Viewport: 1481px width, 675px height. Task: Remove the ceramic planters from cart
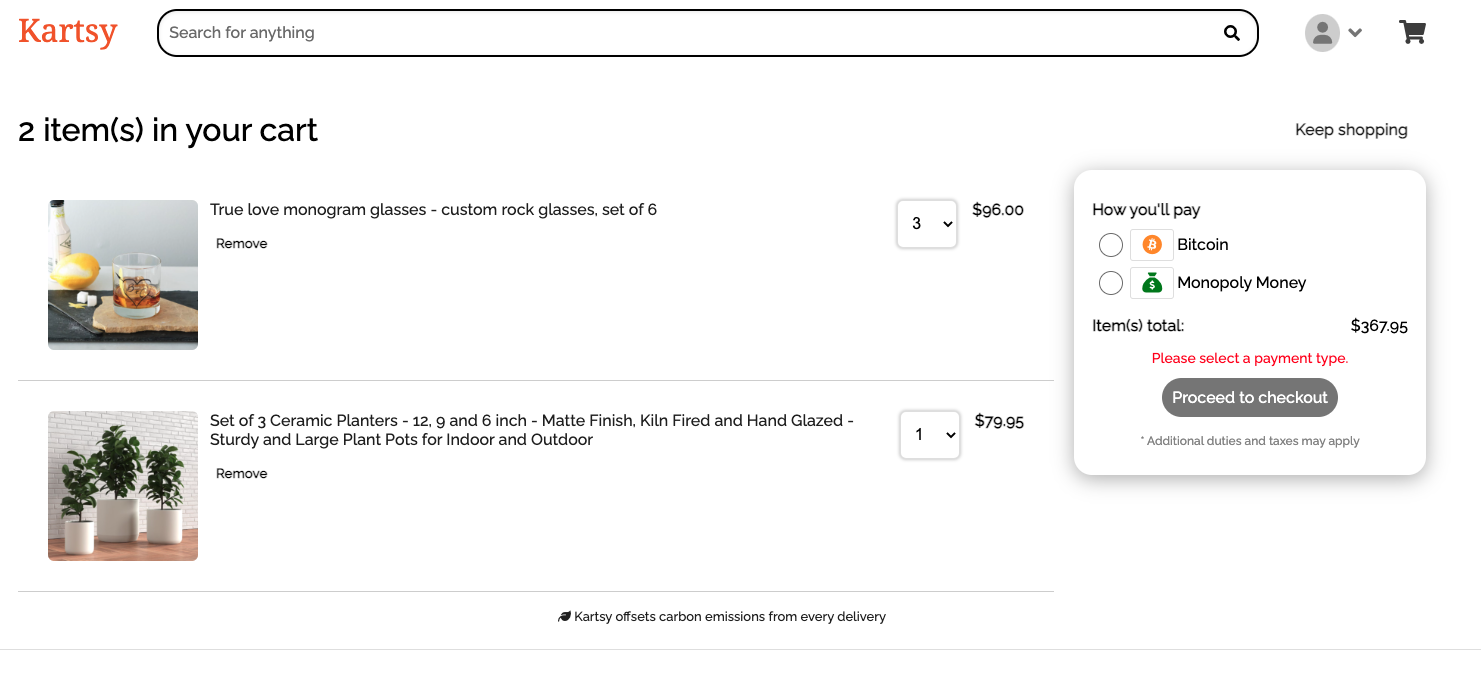[x=242, y=474]
